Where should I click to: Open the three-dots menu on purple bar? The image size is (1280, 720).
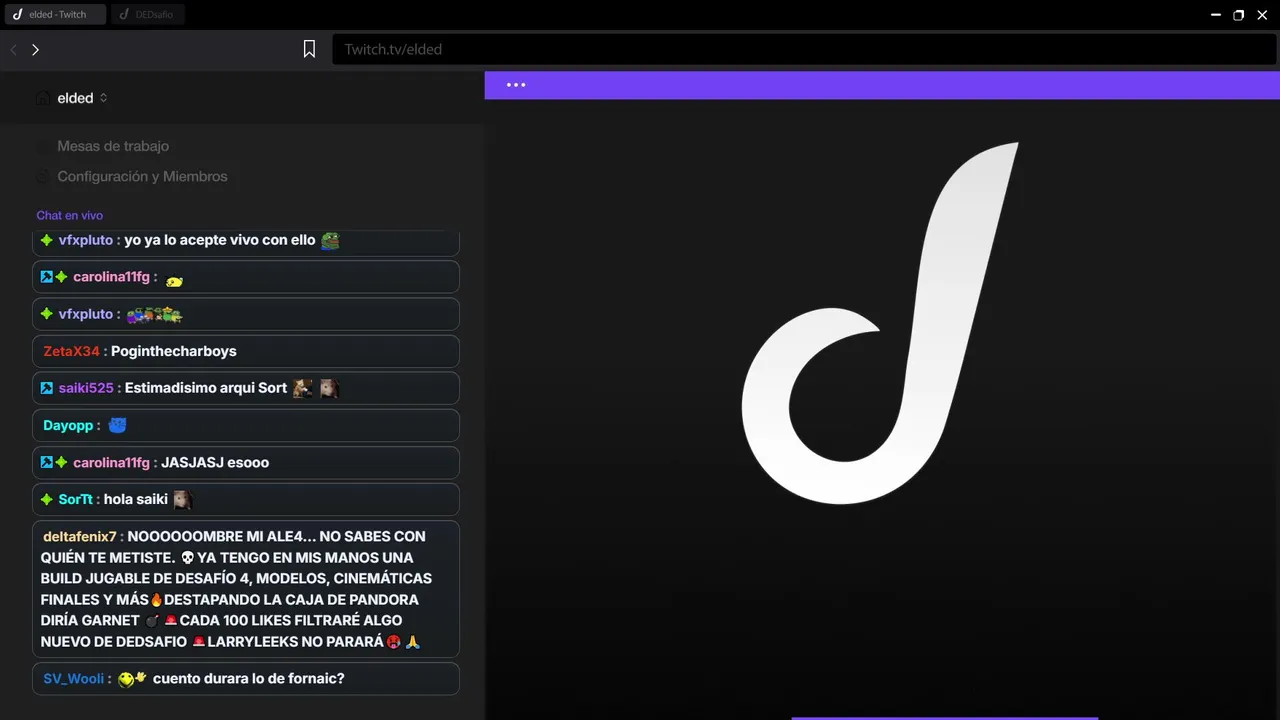pyautogui.click(x=516, y=85)
